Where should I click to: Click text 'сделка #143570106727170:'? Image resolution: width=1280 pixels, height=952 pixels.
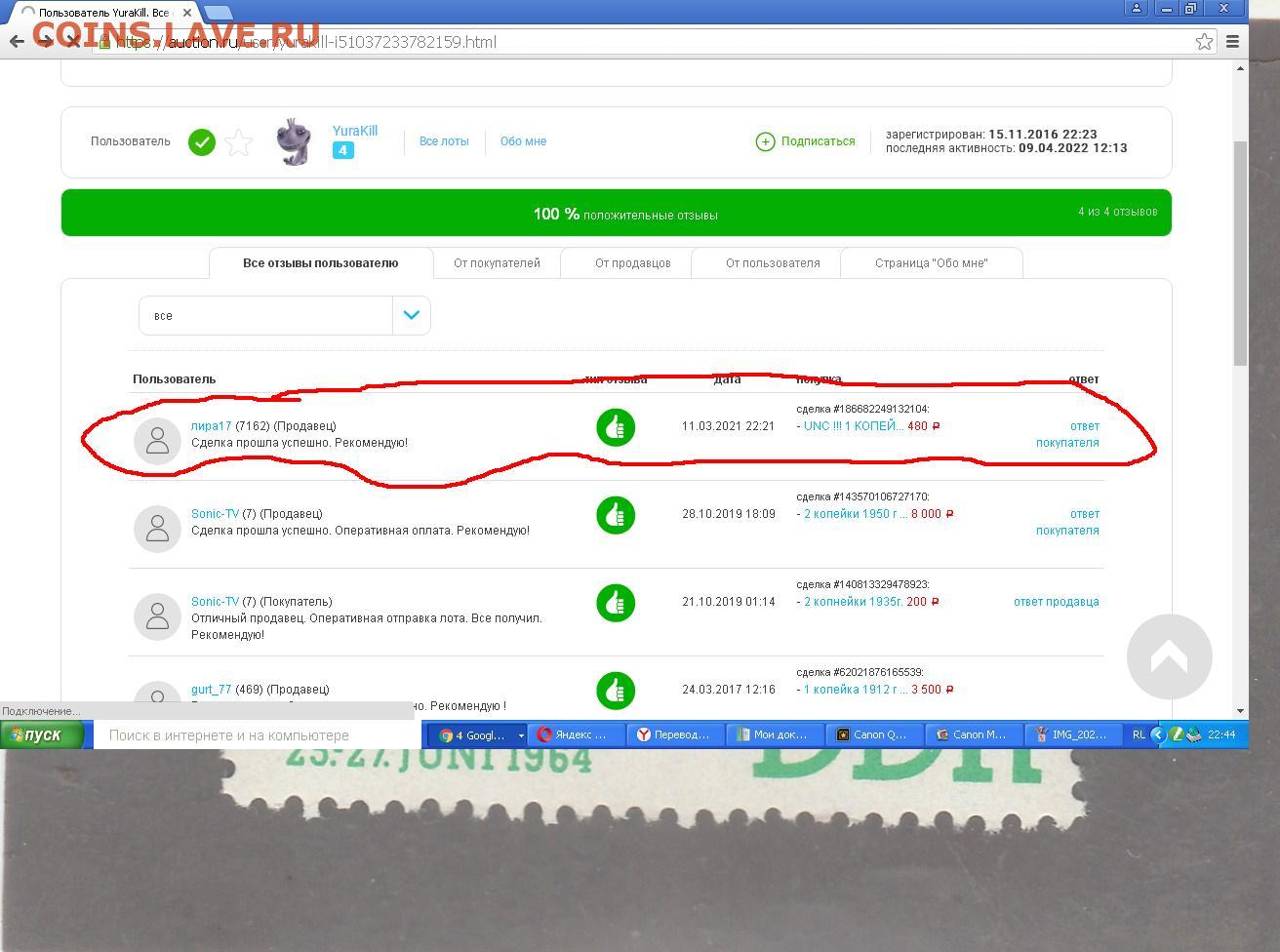862,497
